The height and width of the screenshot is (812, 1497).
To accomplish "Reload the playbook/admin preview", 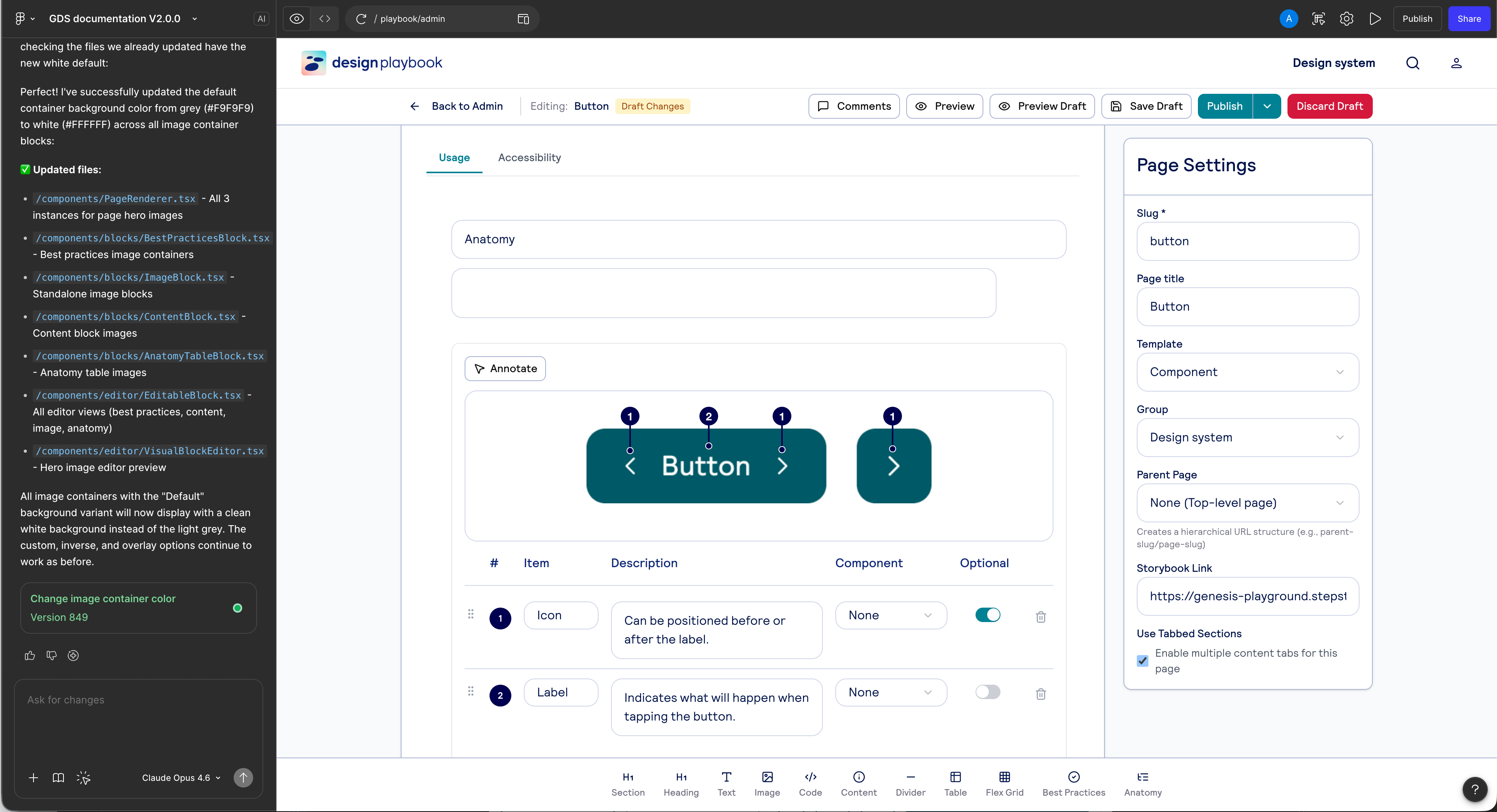I will [x=361, y=19].
